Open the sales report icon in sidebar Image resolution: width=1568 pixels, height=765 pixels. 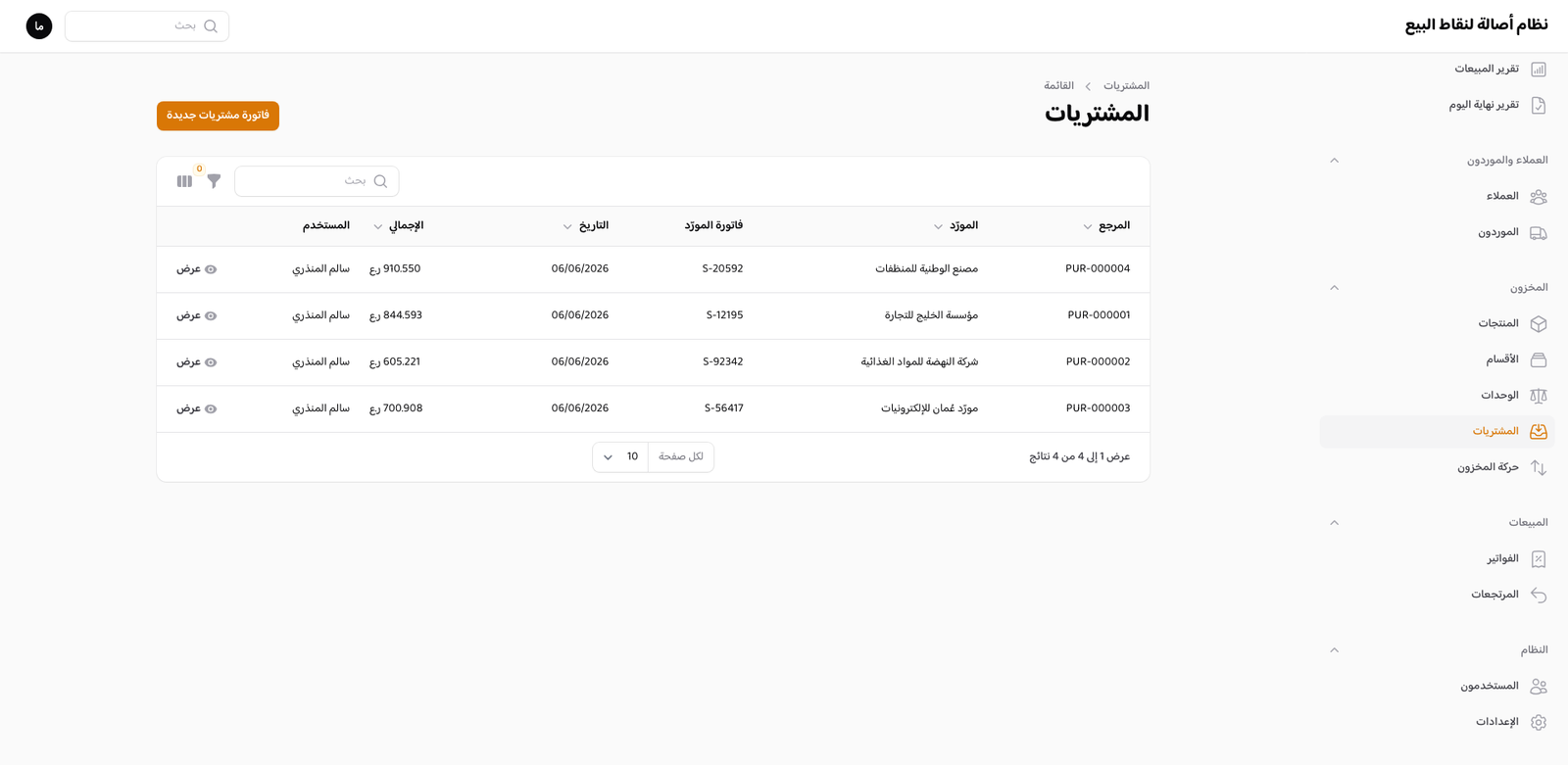[x=1539, y=70]
